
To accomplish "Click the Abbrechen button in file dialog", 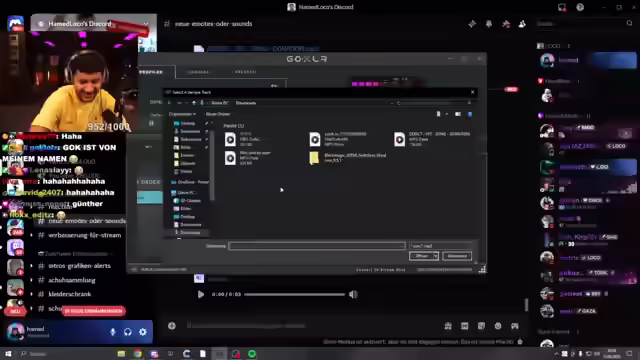I will pyautogui.click(x=457, y=256).
